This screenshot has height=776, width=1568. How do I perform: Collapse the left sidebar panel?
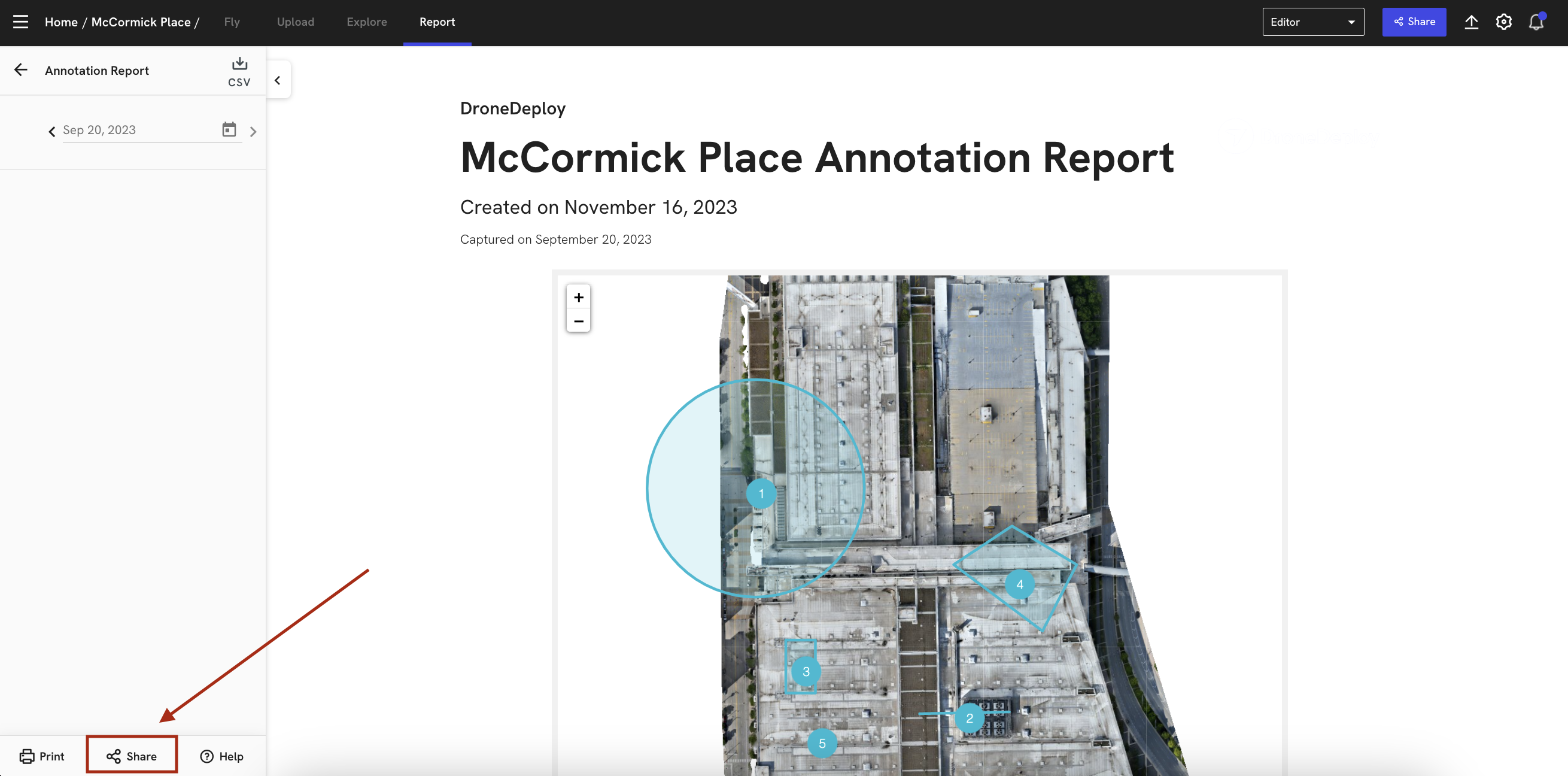[x=278, y=80]
